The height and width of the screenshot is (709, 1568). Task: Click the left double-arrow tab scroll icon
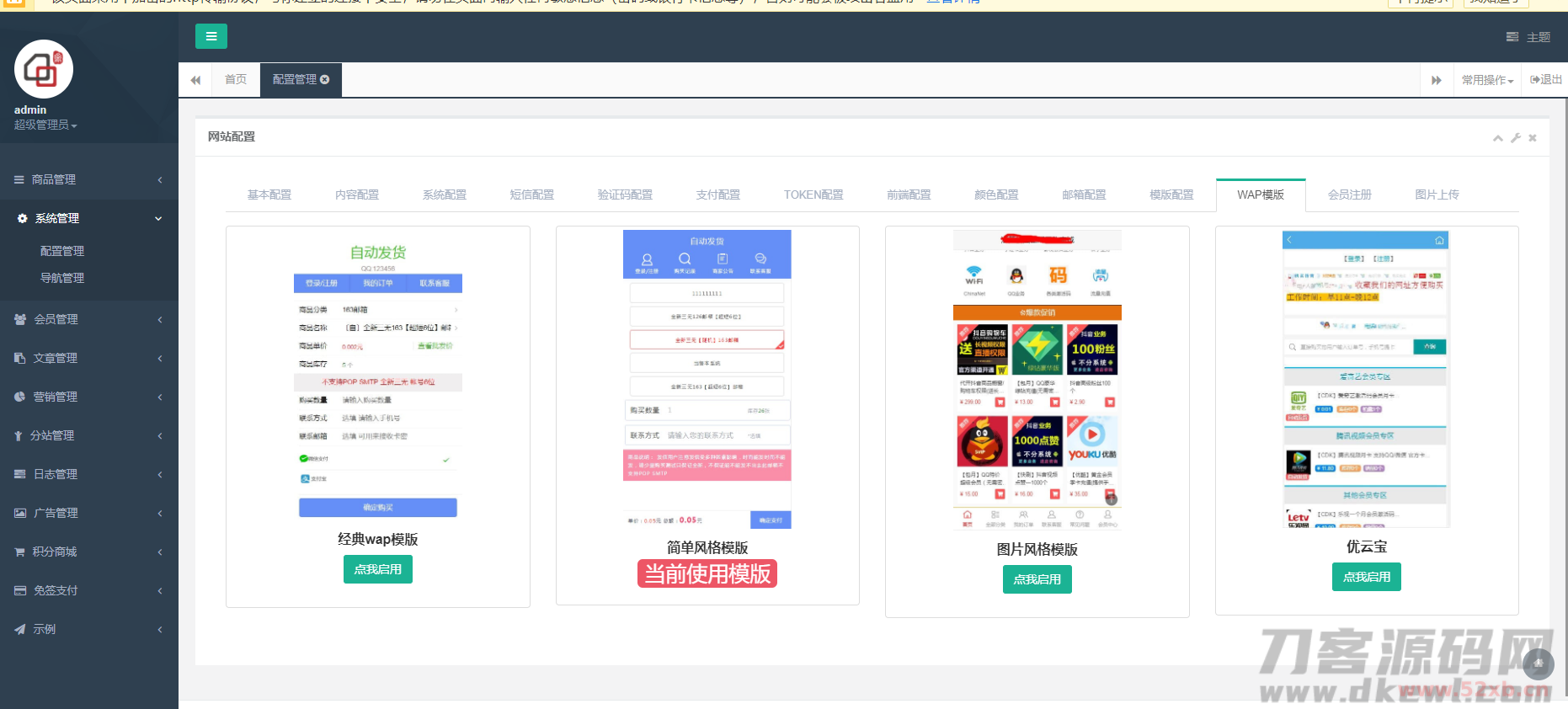point(195,80)
